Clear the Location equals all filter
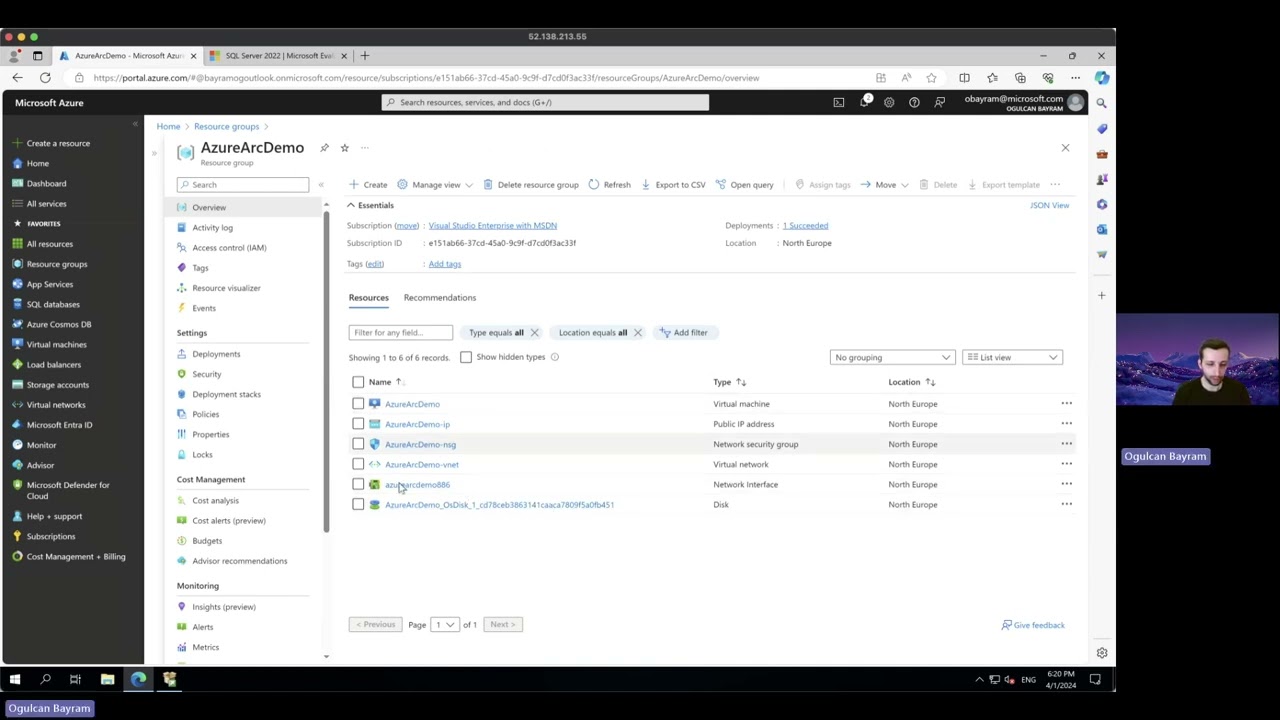 [x=637, y=332]
